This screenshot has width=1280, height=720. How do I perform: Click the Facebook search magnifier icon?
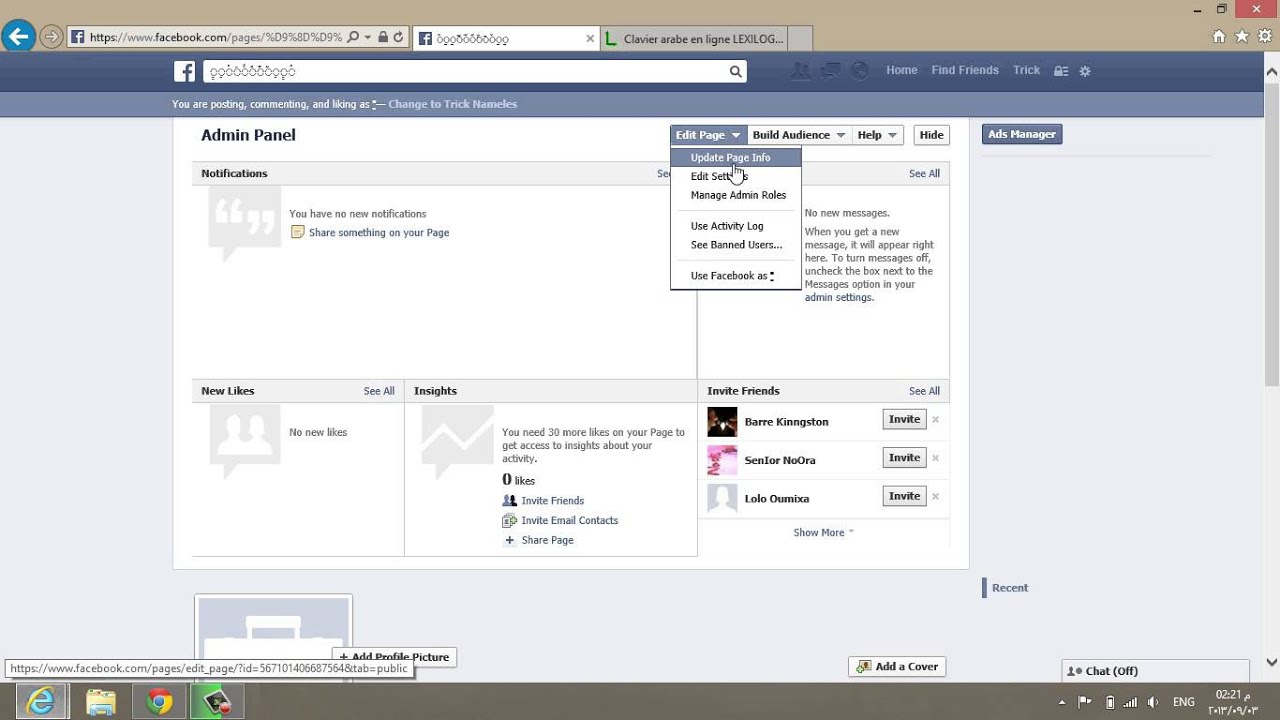(735, 71)
